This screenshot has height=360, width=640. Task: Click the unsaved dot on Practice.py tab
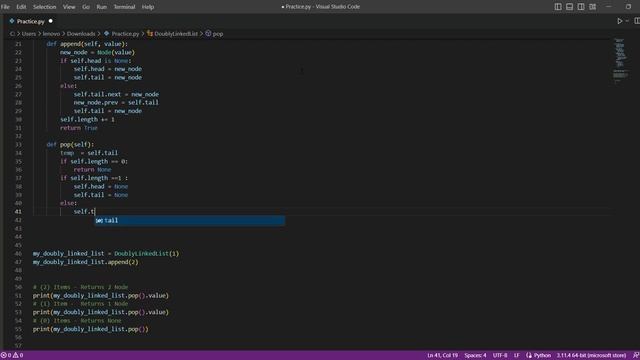(x=51, y=21)
